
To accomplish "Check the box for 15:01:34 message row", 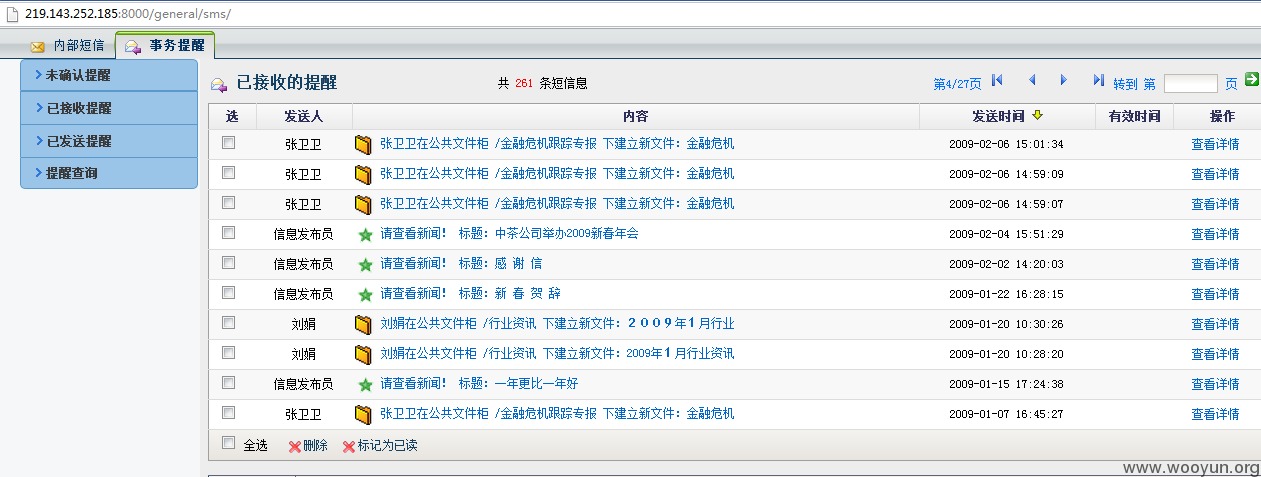I will 229,143.
